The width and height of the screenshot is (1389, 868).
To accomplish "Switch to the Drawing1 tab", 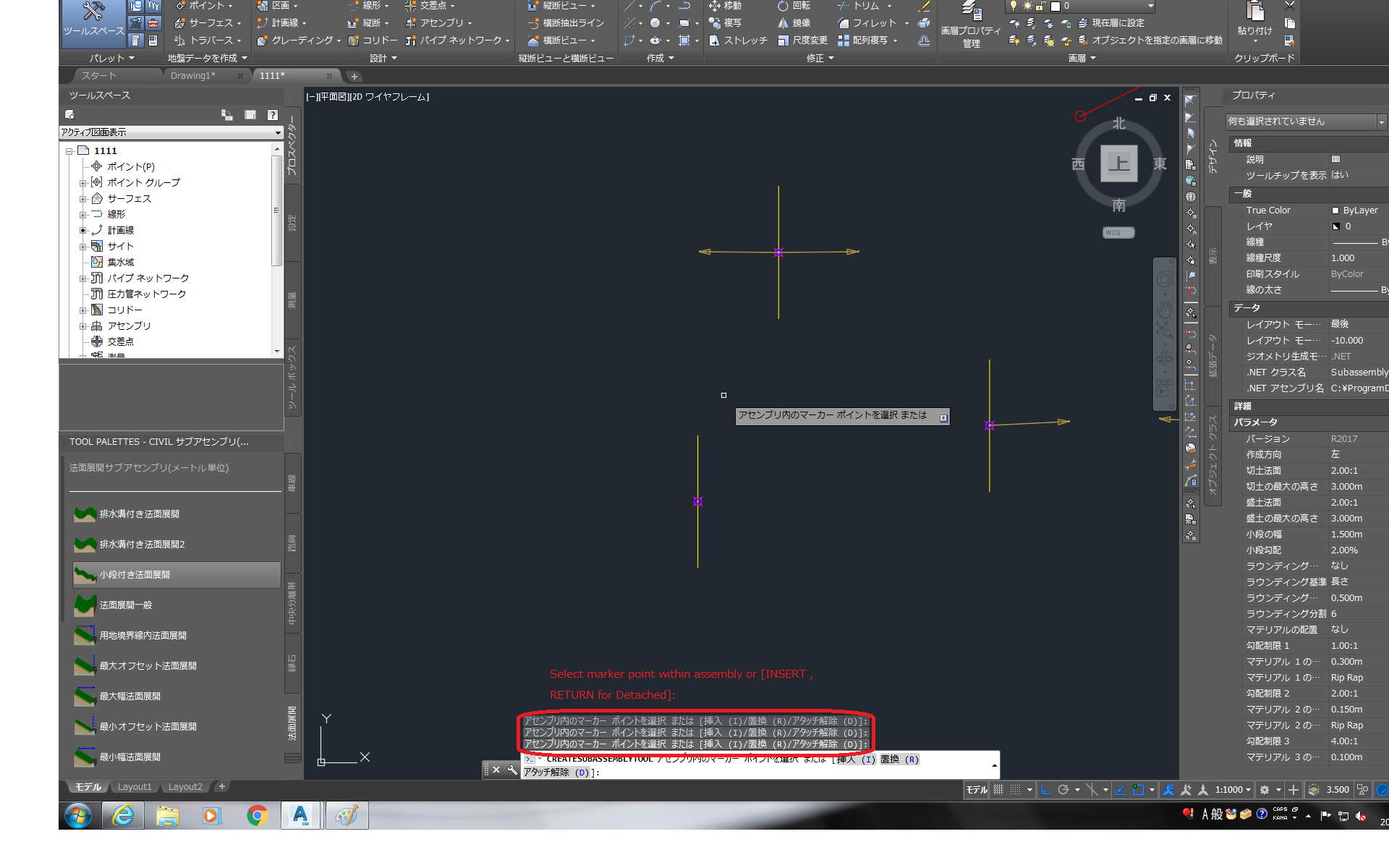I will pos(192,75).
